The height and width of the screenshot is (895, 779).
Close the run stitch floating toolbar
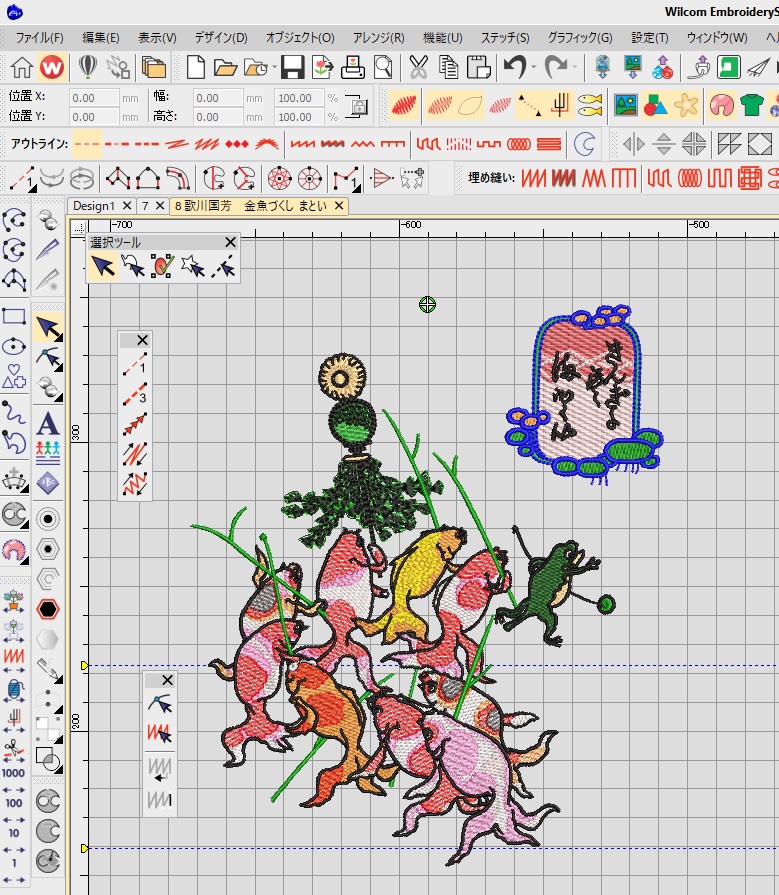[143, 340]
